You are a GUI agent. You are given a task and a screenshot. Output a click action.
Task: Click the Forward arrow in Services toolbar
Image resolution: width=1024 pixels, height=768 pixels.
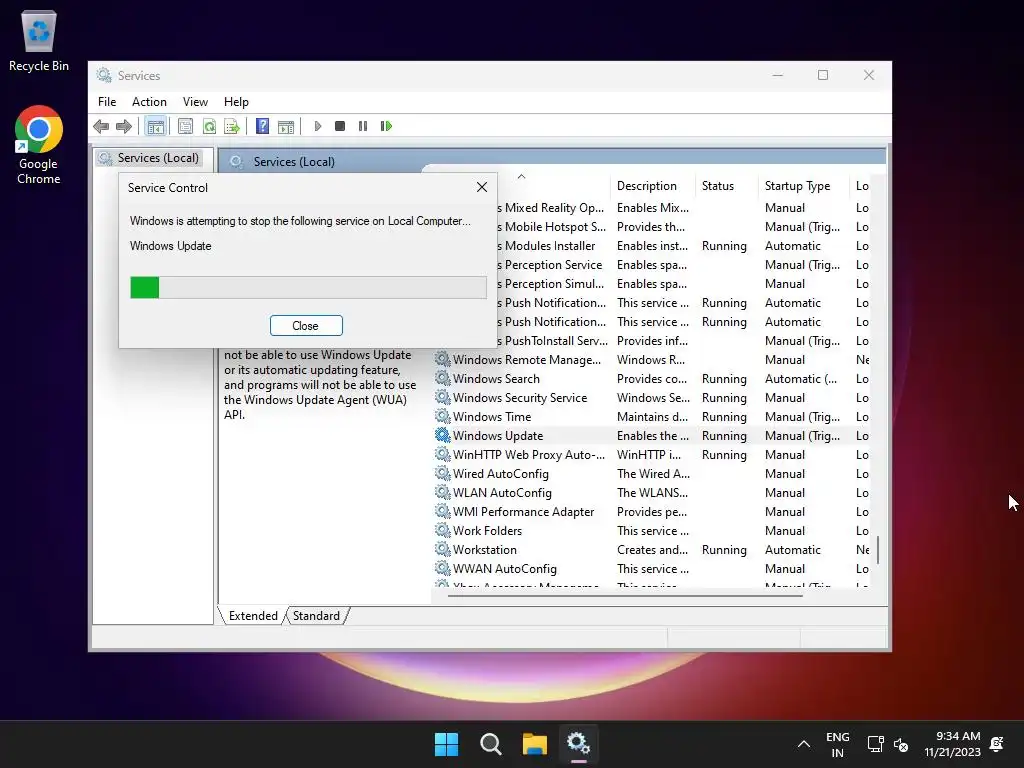click(x=123, y=126)
